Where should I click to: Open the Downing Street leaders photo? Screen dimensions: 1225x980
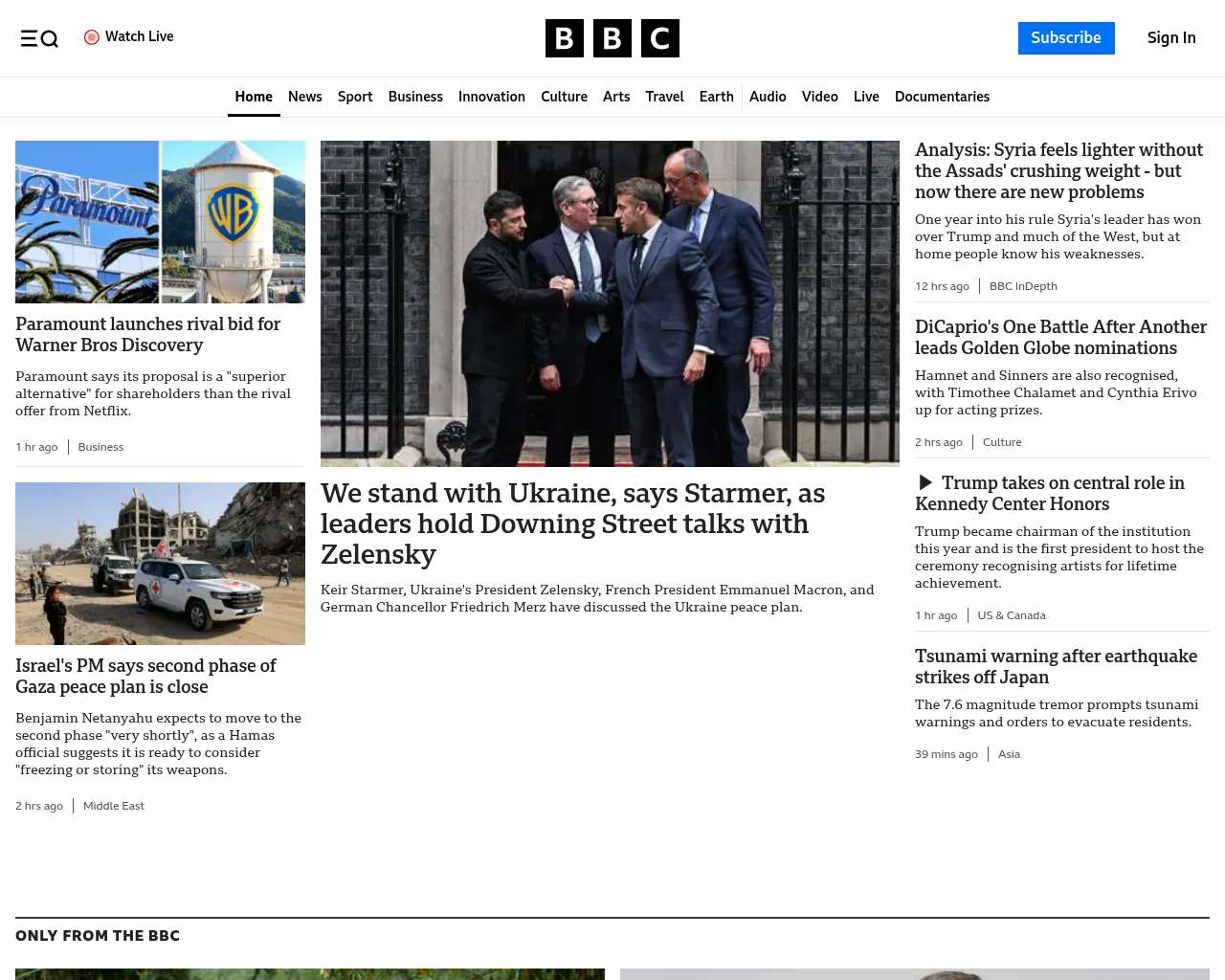(610, 303)
